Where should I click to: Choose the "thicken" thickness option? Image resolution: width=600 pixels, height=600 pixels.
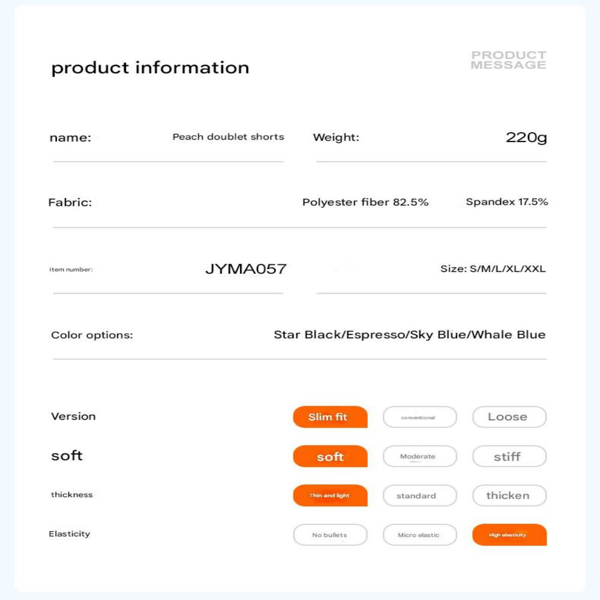[x=509, y=495]
